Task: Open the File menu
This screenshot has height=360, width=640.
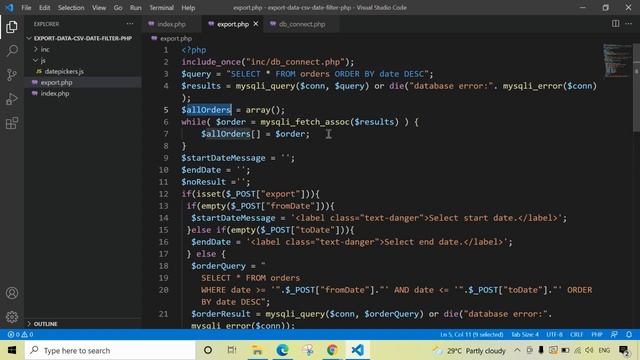Action: click(x=26, y=8)
